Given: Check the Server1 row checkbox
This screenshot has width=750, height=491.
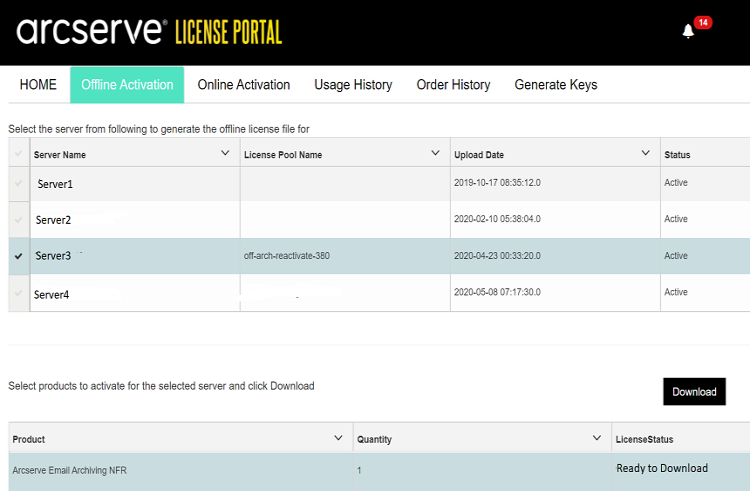Looking at the screenshot, I should coord(19,183).
